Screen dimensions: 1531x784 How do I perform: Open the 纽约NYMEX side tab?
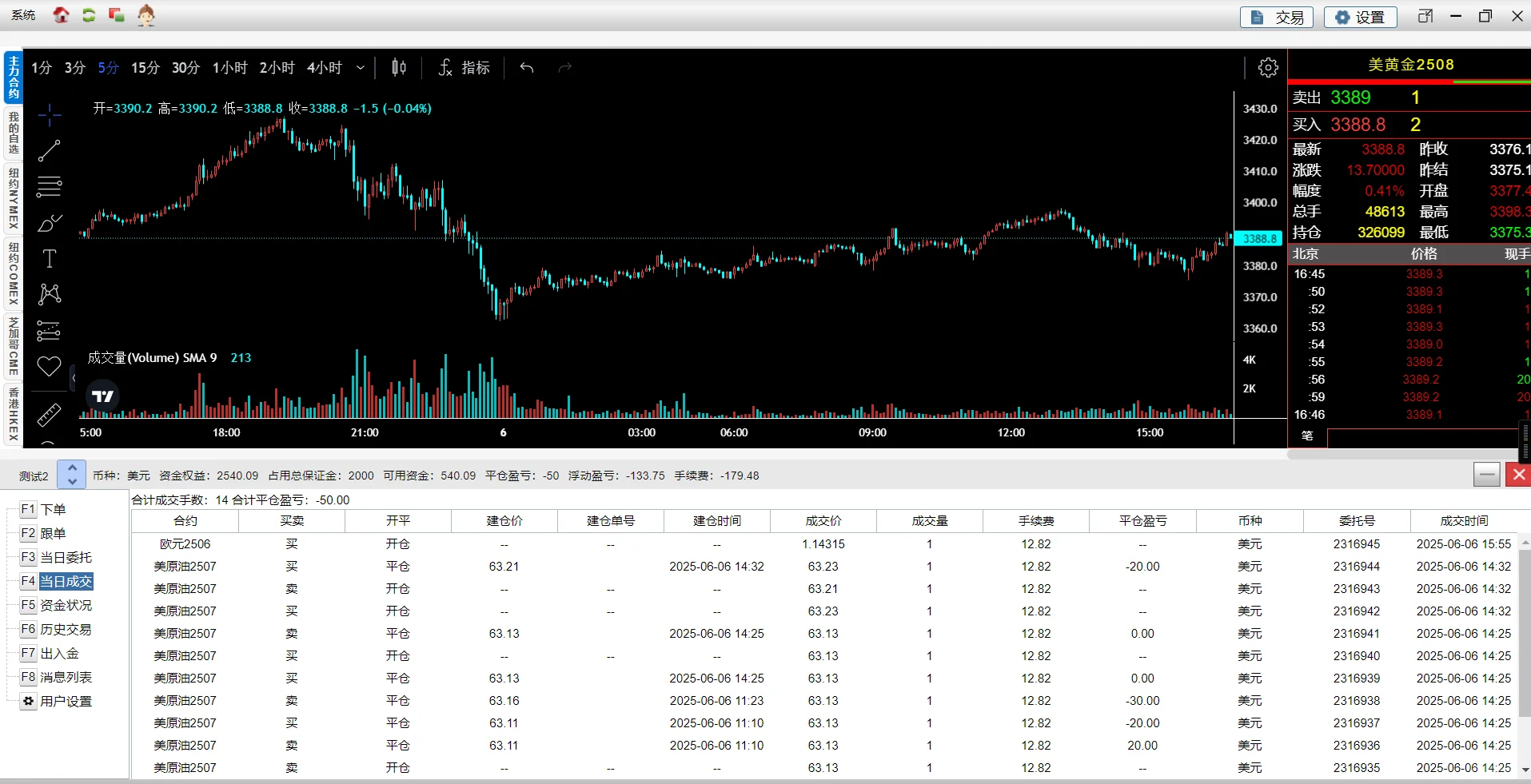[14, 197]
